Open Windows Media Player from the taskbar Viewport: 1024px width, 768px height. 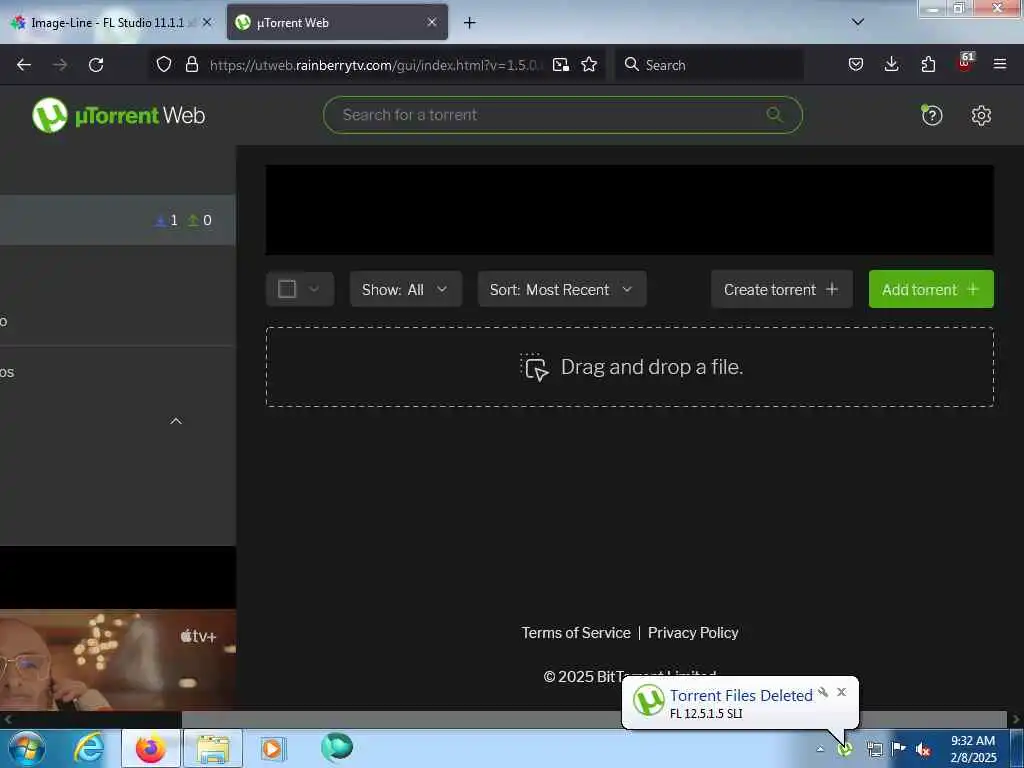tap(272, 748)
